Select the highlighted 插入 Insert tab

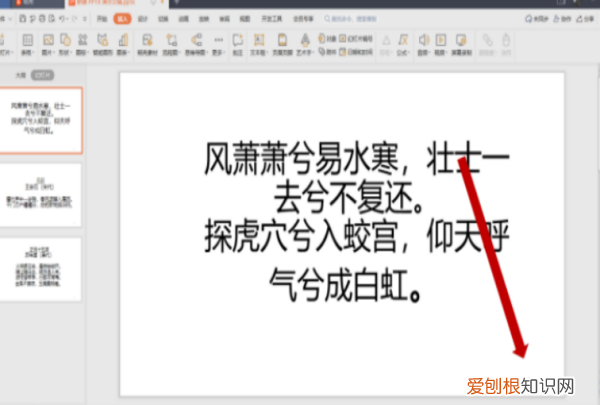pos(122,19)
